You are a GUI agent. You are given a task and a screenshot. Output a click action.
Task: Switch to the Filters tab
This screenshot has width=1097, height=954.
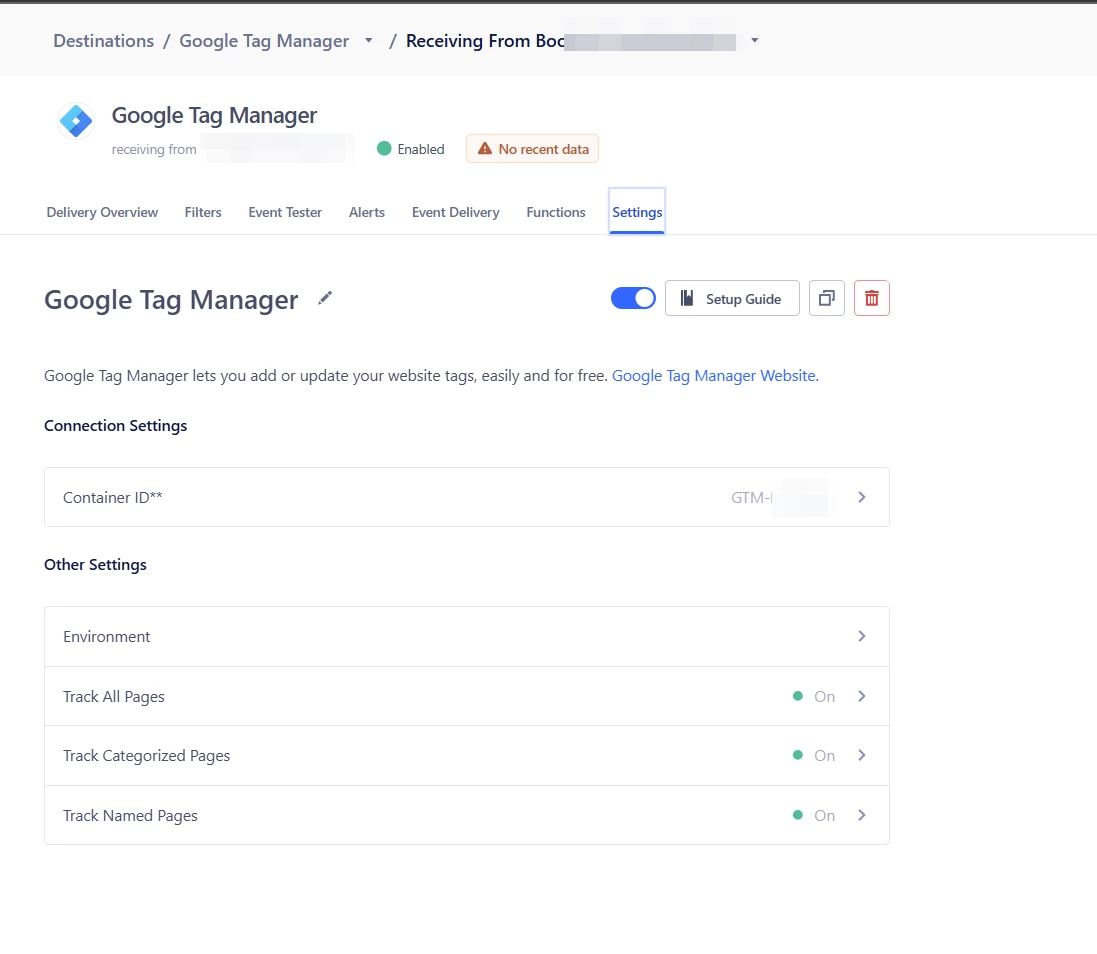pyautogui.click(x=203, y=212)
